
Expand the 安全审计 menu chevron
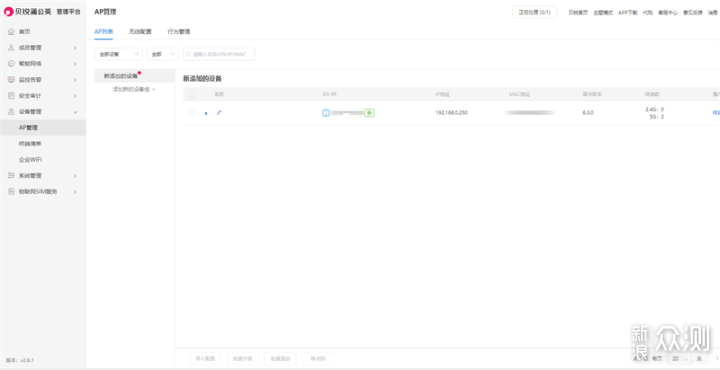(75, 95)
